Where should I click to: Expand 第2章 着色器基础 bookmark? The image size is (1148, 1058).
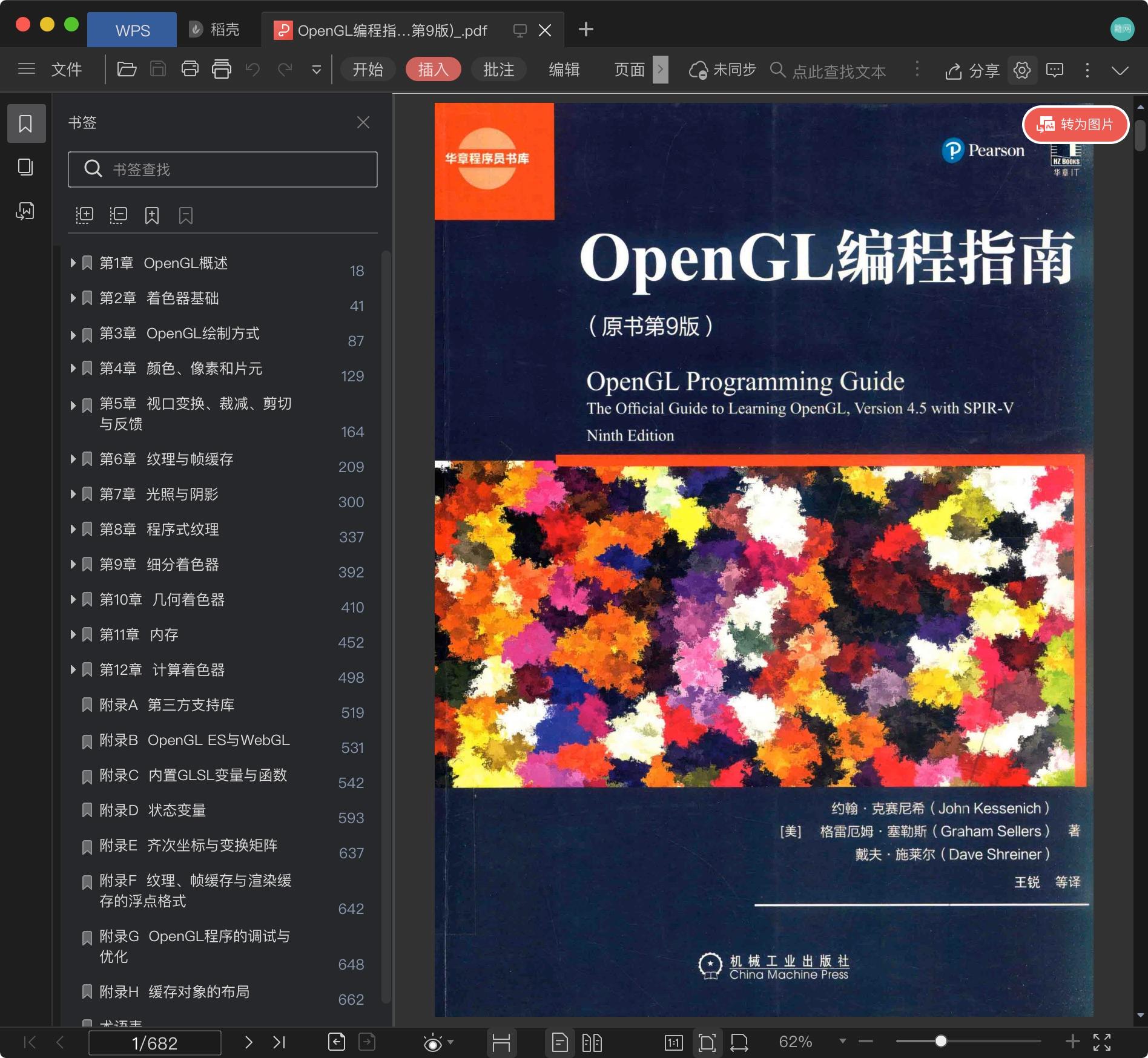pos(73,298)
